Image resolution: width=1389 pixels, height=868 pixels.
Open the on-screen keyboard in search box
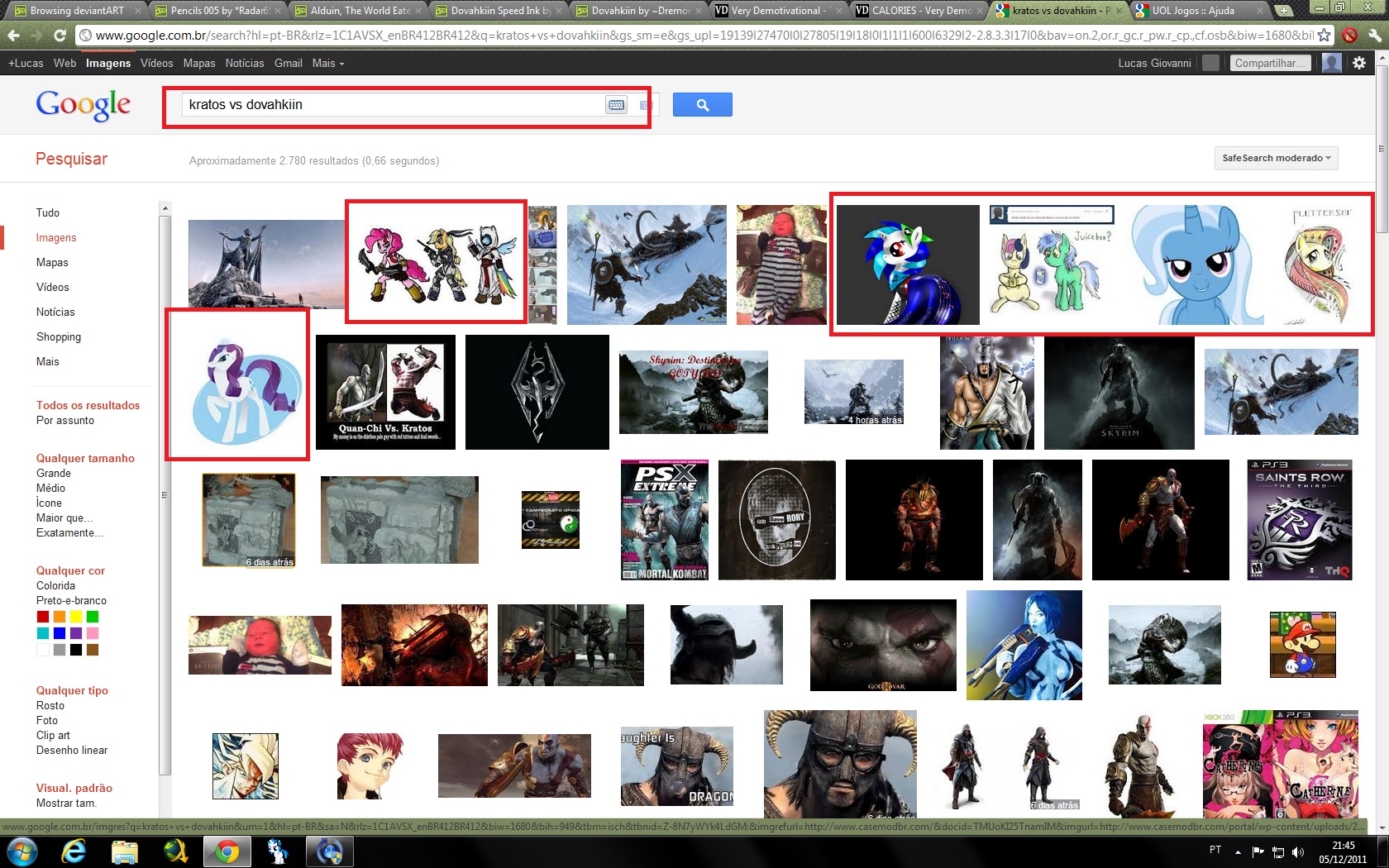point(616,105)
